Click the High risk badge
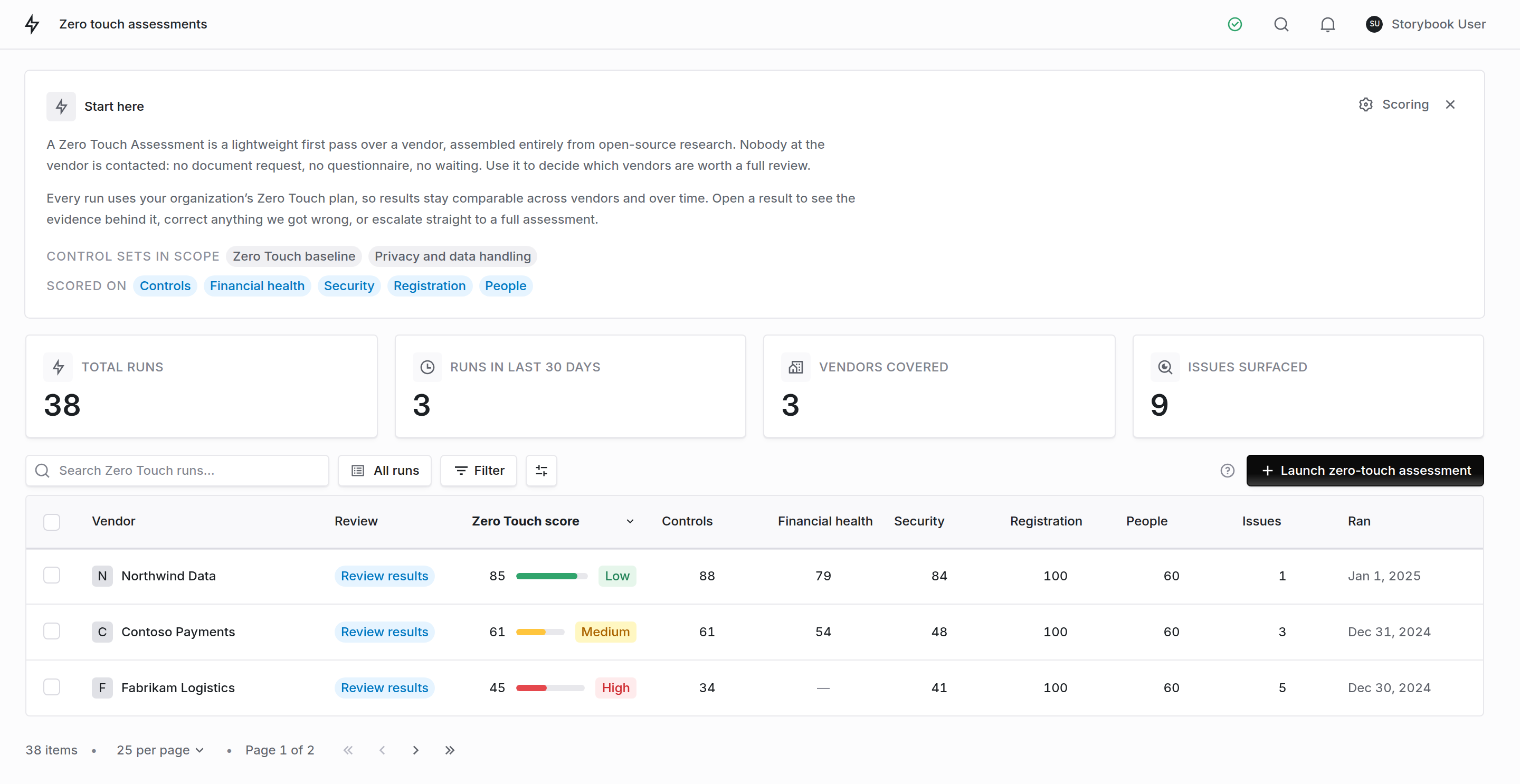Image resolution: width=1520 pixels, height=784 pixels. click(x=615, y=688)
